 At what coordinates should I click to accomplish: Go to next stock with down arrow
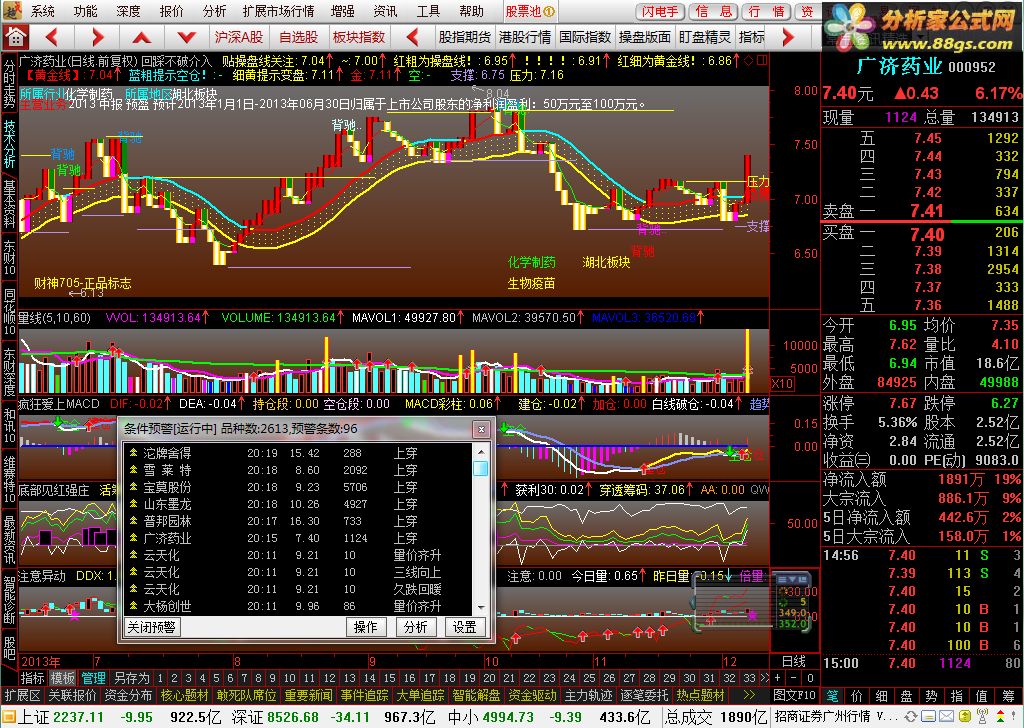coord(187,37)
